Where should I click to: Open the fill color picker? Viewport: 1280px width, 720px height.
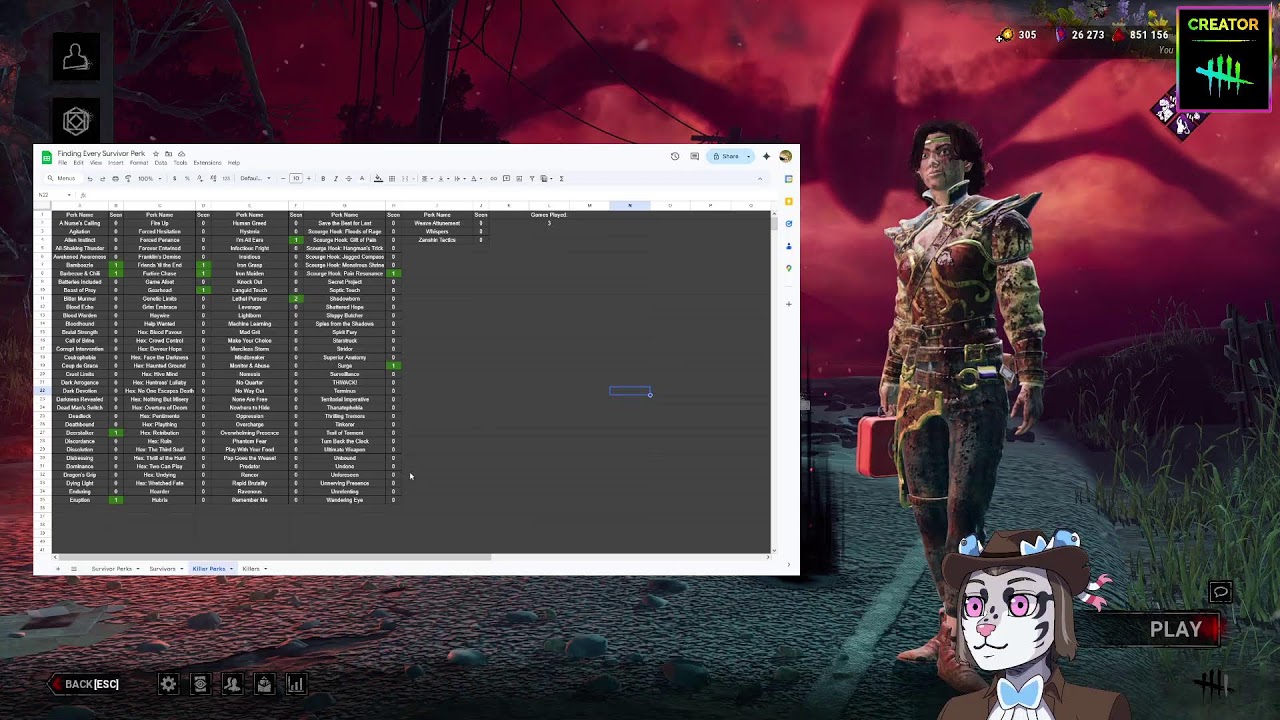[378, 178]
